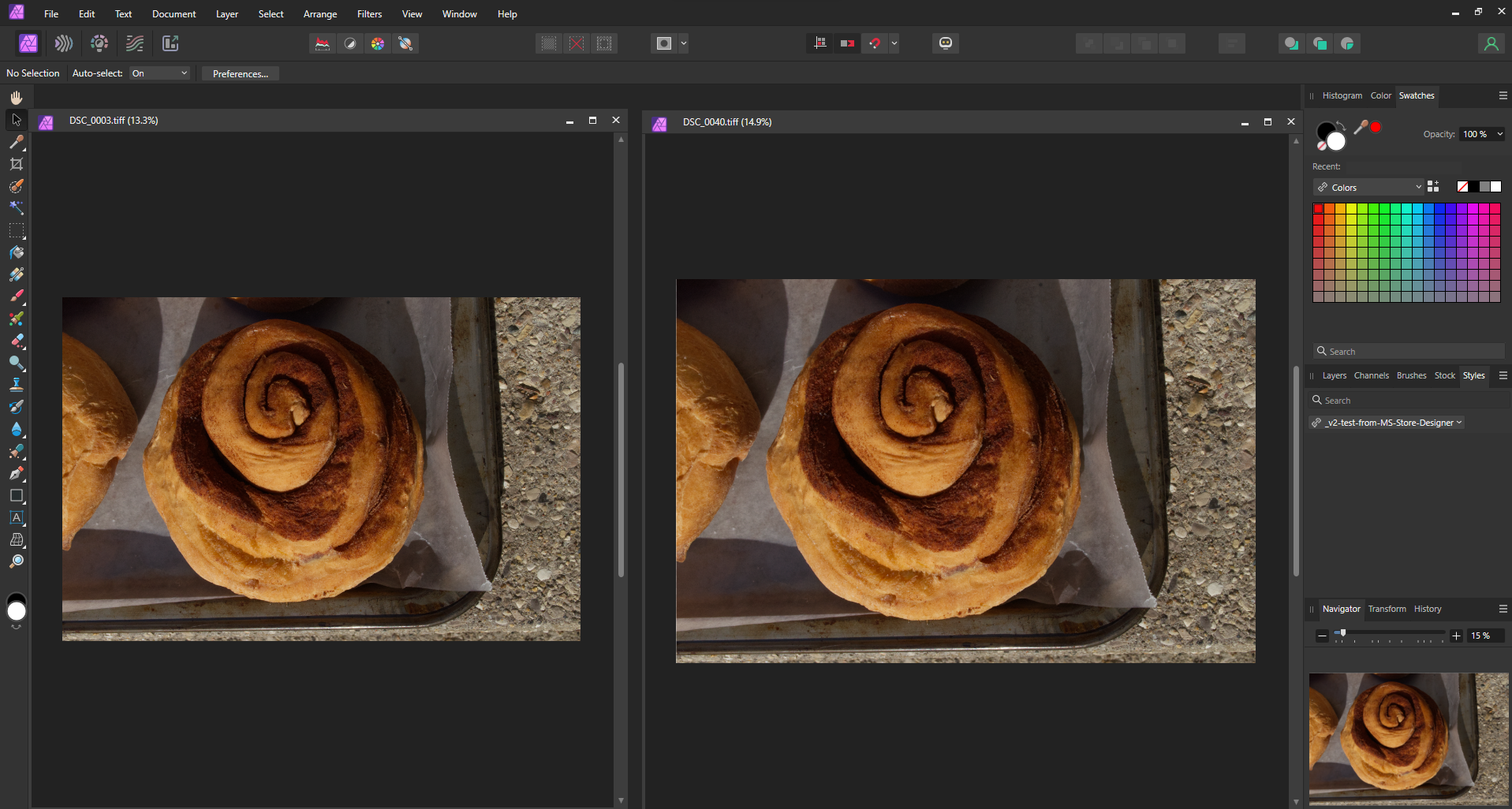The image size is (1512, 809).
Task: Open the Assistant options
Action: click(x=945, y=43)
